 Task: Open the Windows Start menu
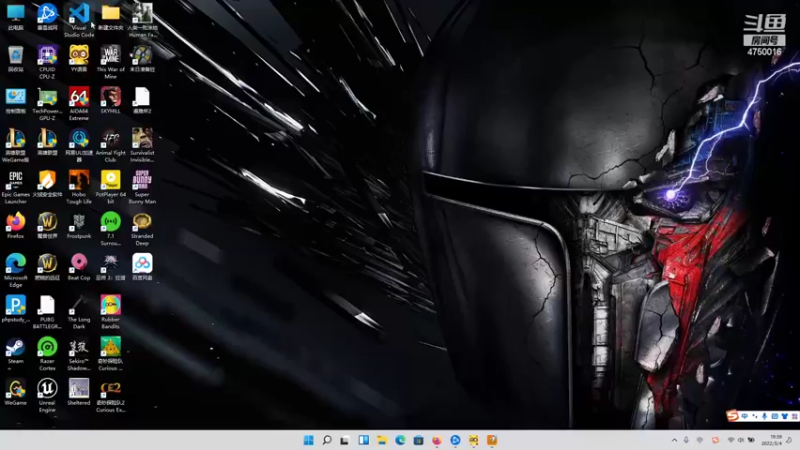pyautogui.click(x=309, y=440)
